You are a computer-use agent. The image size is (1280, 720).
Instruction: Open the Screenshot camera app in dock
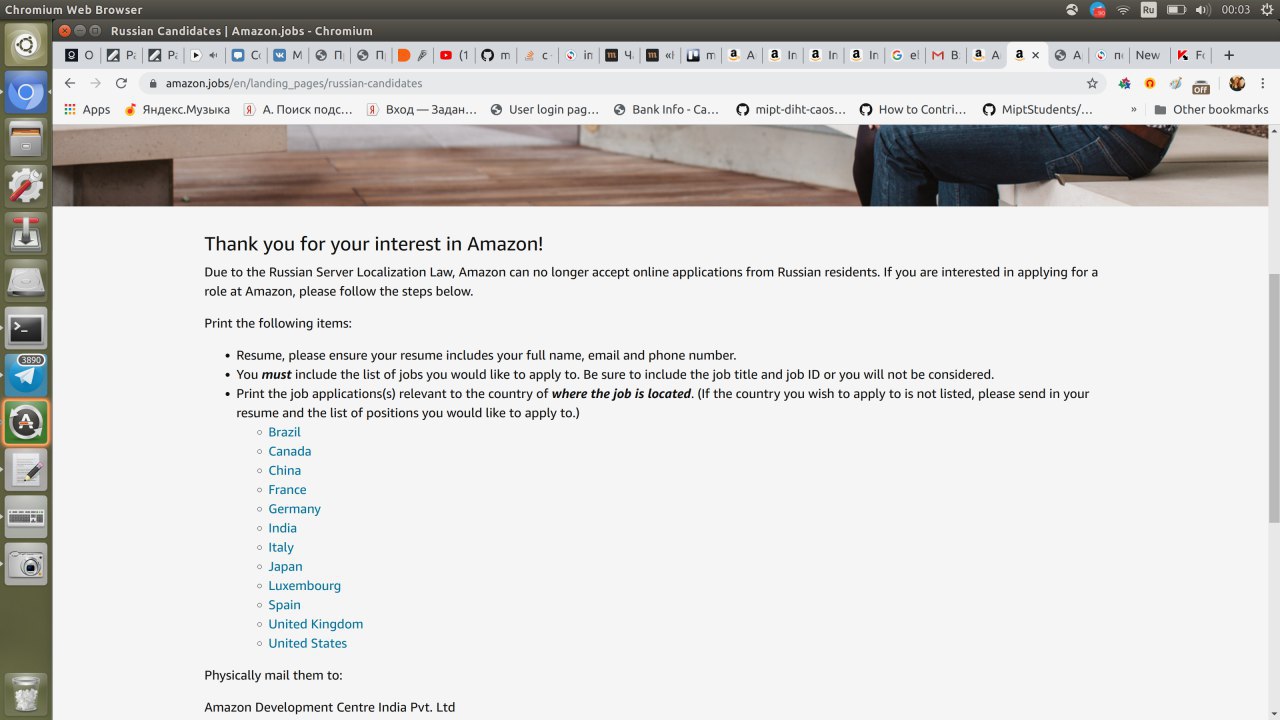pyautogui.click(x=26, y=564)
